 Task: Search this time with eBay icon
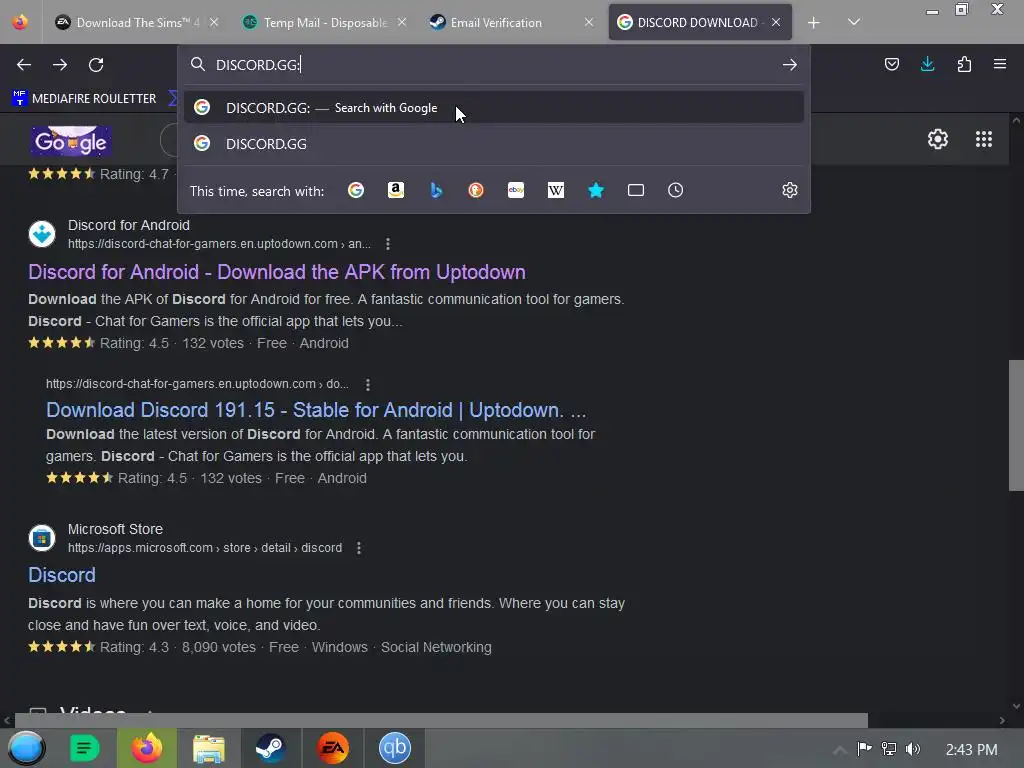[516, 190]
